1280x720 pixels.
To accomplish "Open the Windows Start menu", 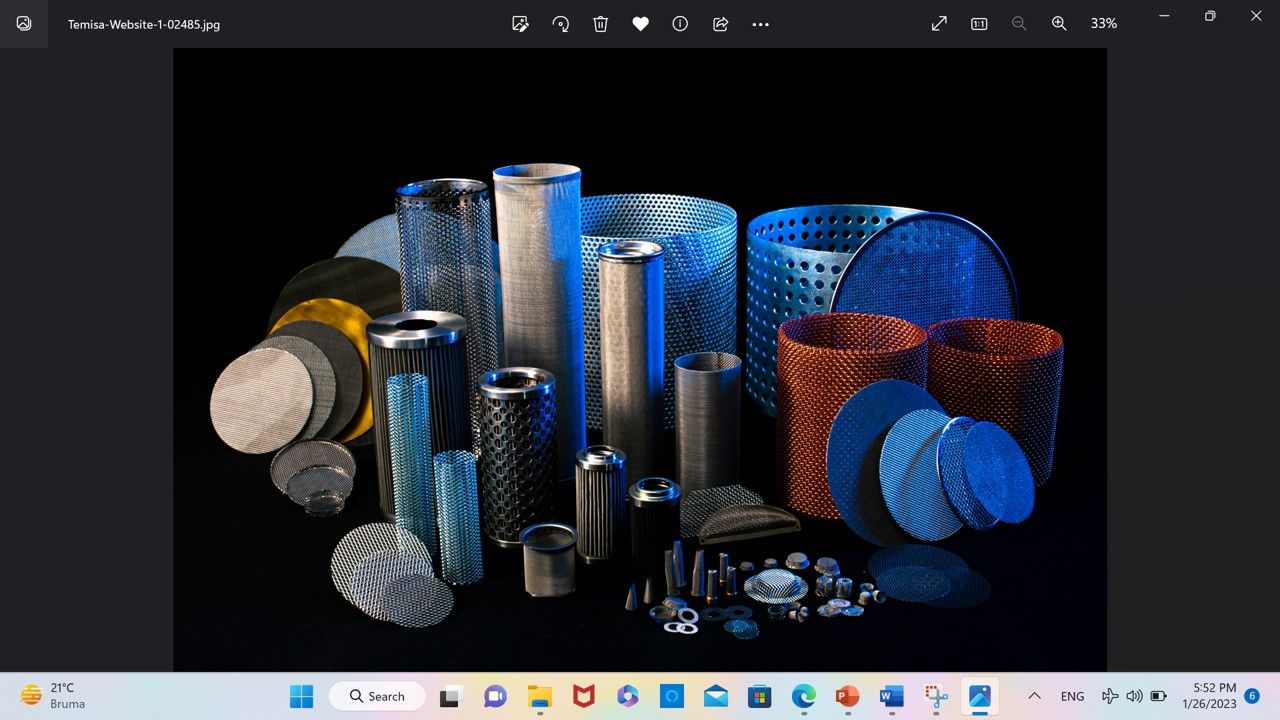I will (x=301, y=696).
